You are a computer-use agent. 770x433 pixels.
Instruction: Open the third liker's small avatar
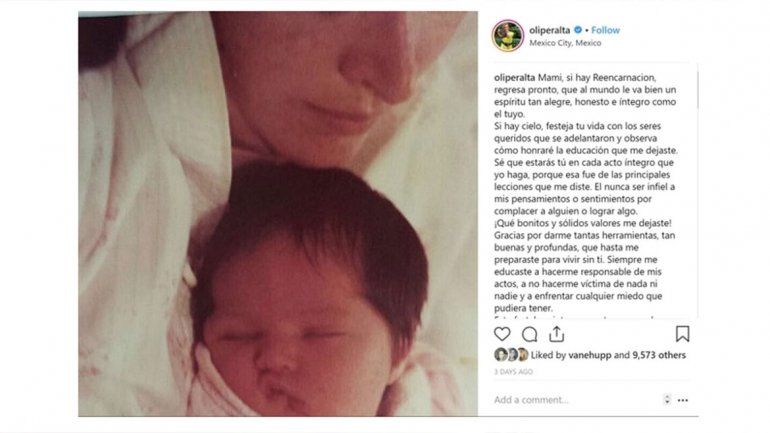pyautogui.click(x=522, y=354)
